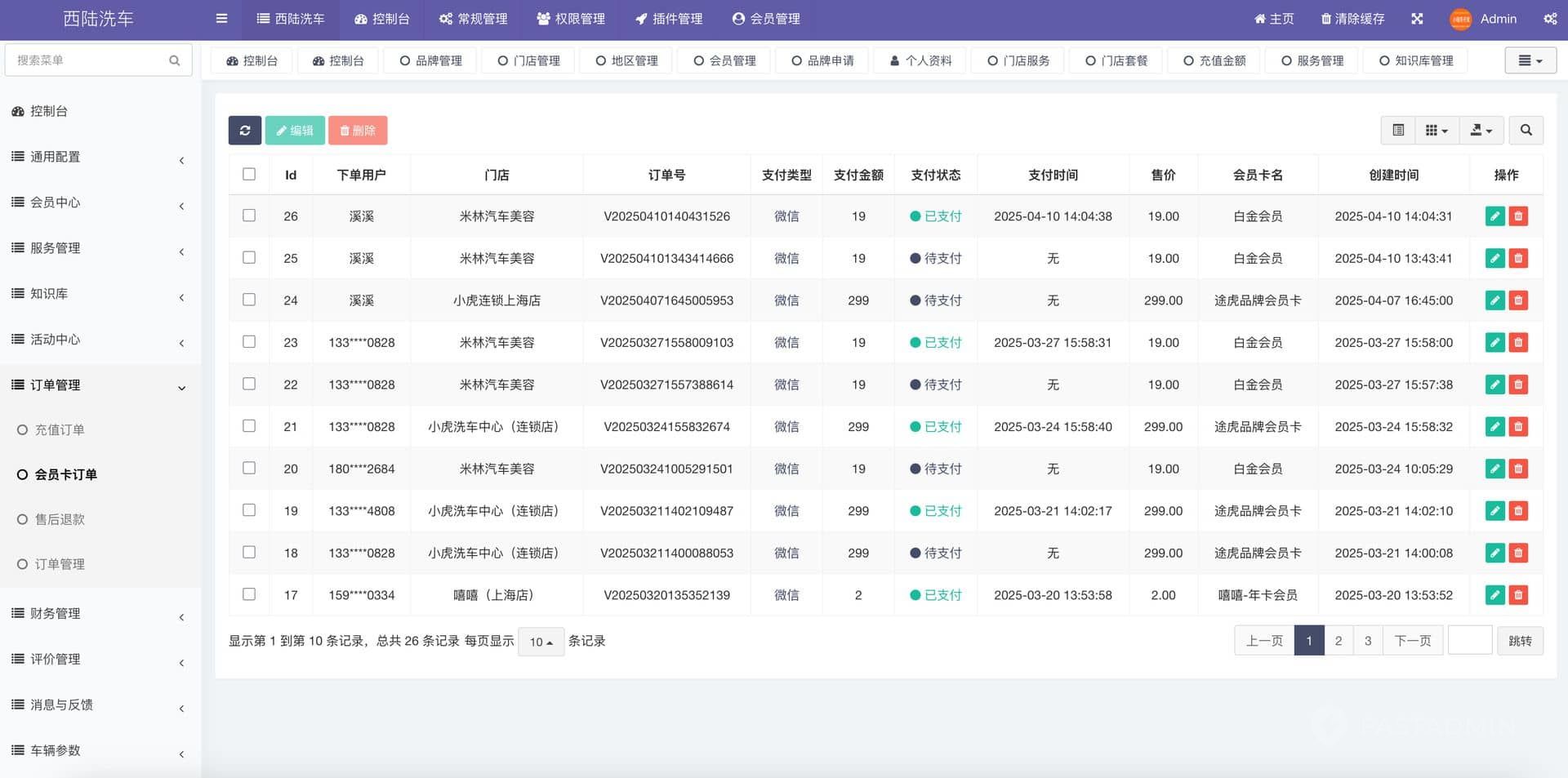The image size is (1568, 778).
Task: Click store cell 小虎连锁上海店
Action: [x=497, y=300]
